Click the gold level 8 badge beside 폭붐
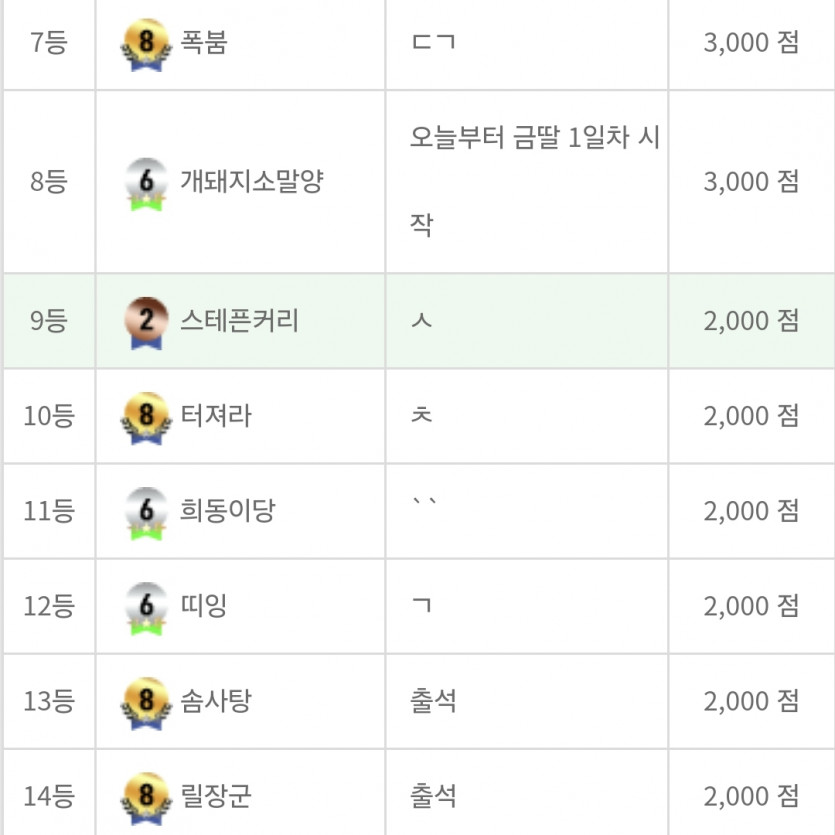This screenshot has height=835, width=835. (x=146, y=45)
